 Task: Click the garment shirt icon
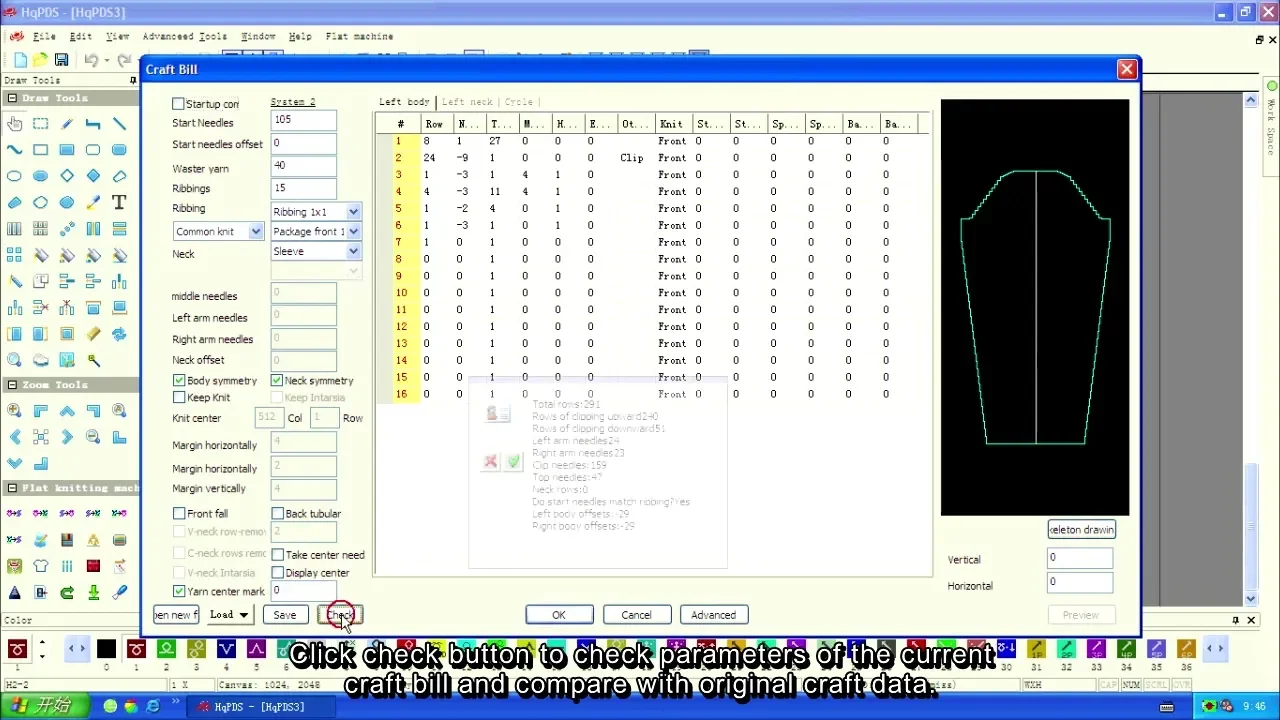(41, 566)
